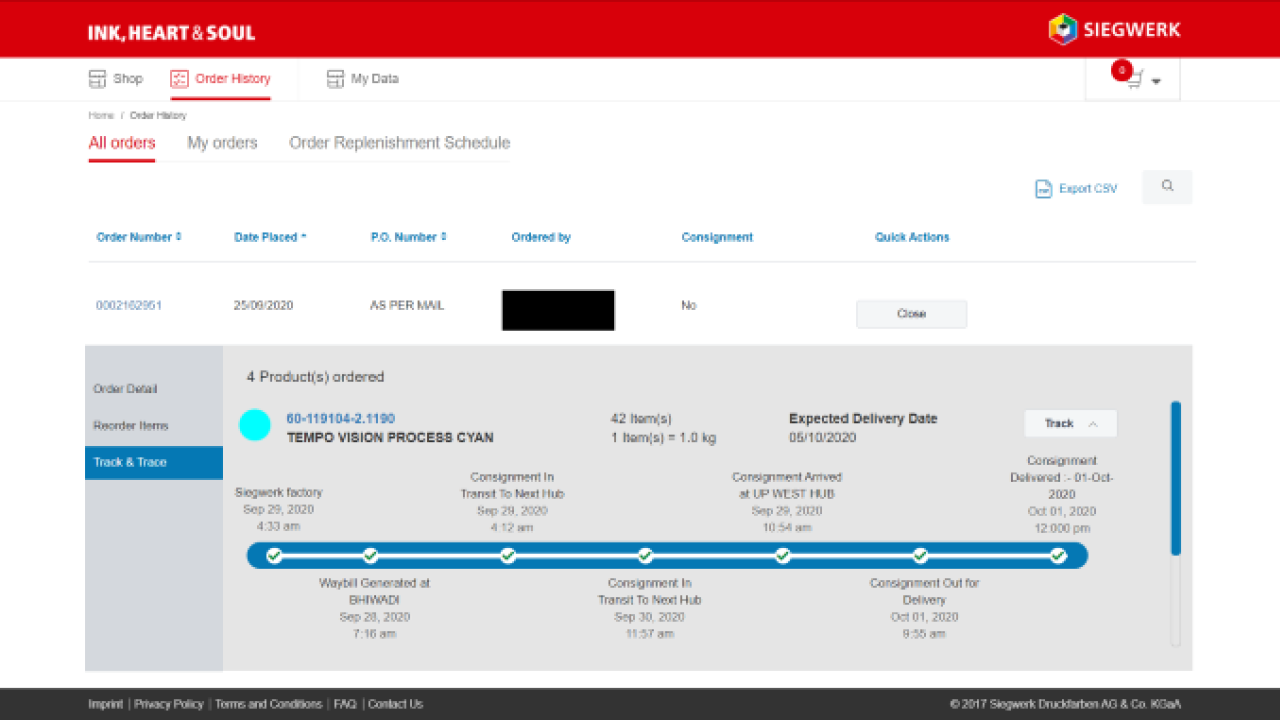
Task: Click the Order History breadcrumb
Action: 158,116
